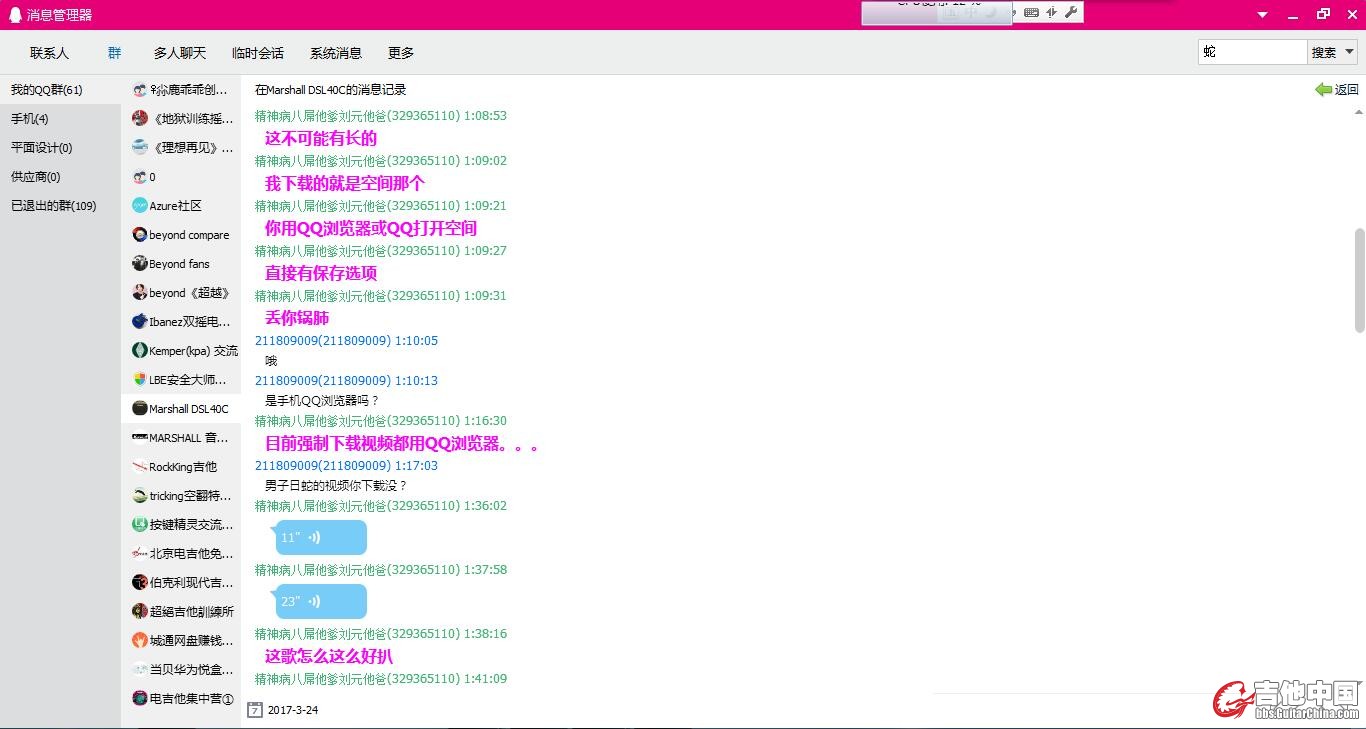This screenshot has width=1366, height=729.
Task: Open the Azure社区 group avatar
Action: tap(140, 206)
